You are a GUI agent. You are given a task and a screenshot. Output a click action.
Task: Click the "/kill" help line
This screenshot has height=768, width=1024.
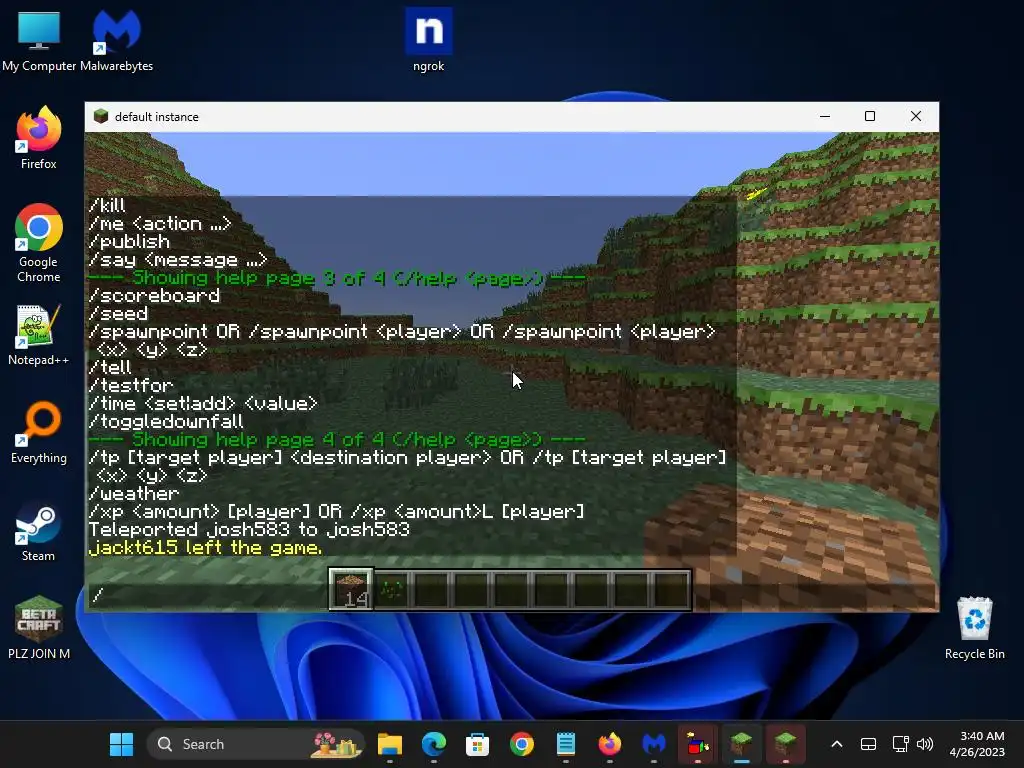106,206
